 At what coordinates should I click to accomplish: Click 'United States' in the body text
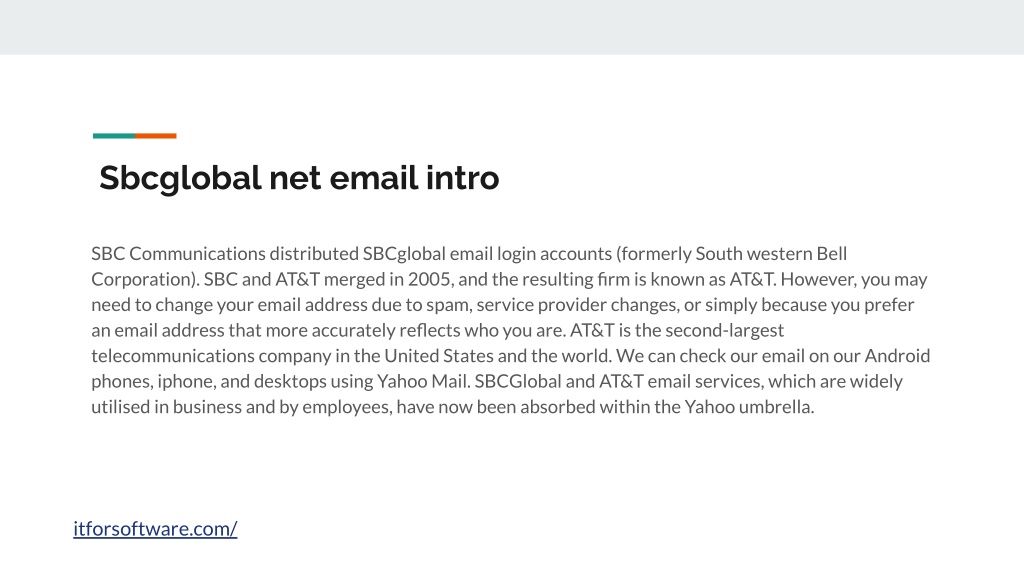[438, 355]
